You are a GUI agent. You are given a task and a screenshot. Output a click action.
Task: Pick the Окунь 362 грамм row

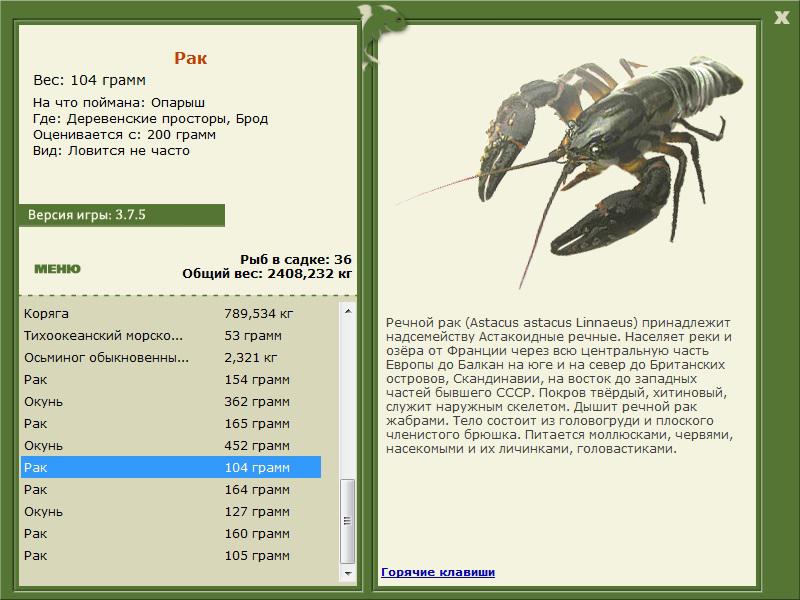click(x=170, y=401)
